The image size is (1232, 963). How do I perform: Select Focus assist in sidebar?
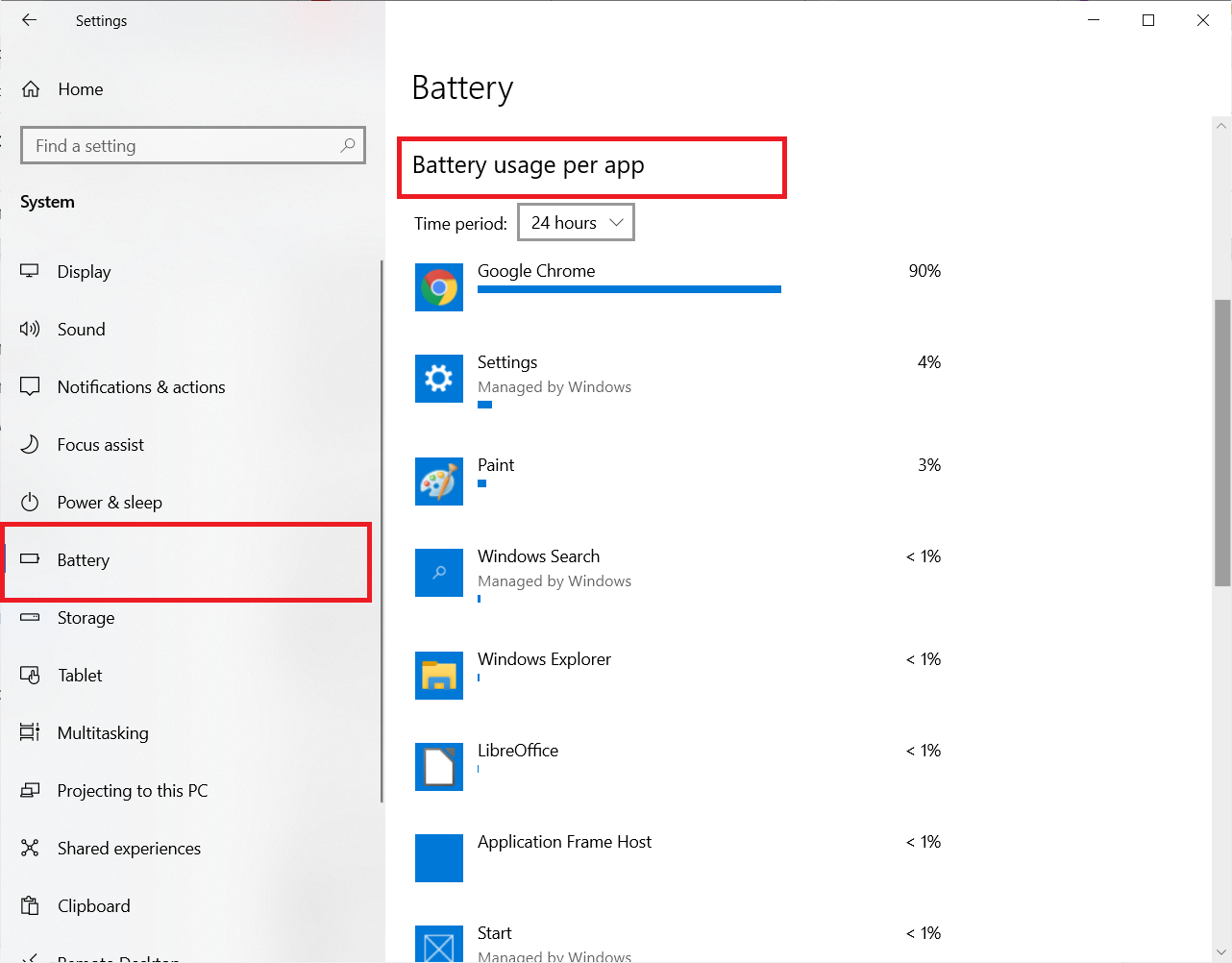(101, 445)
